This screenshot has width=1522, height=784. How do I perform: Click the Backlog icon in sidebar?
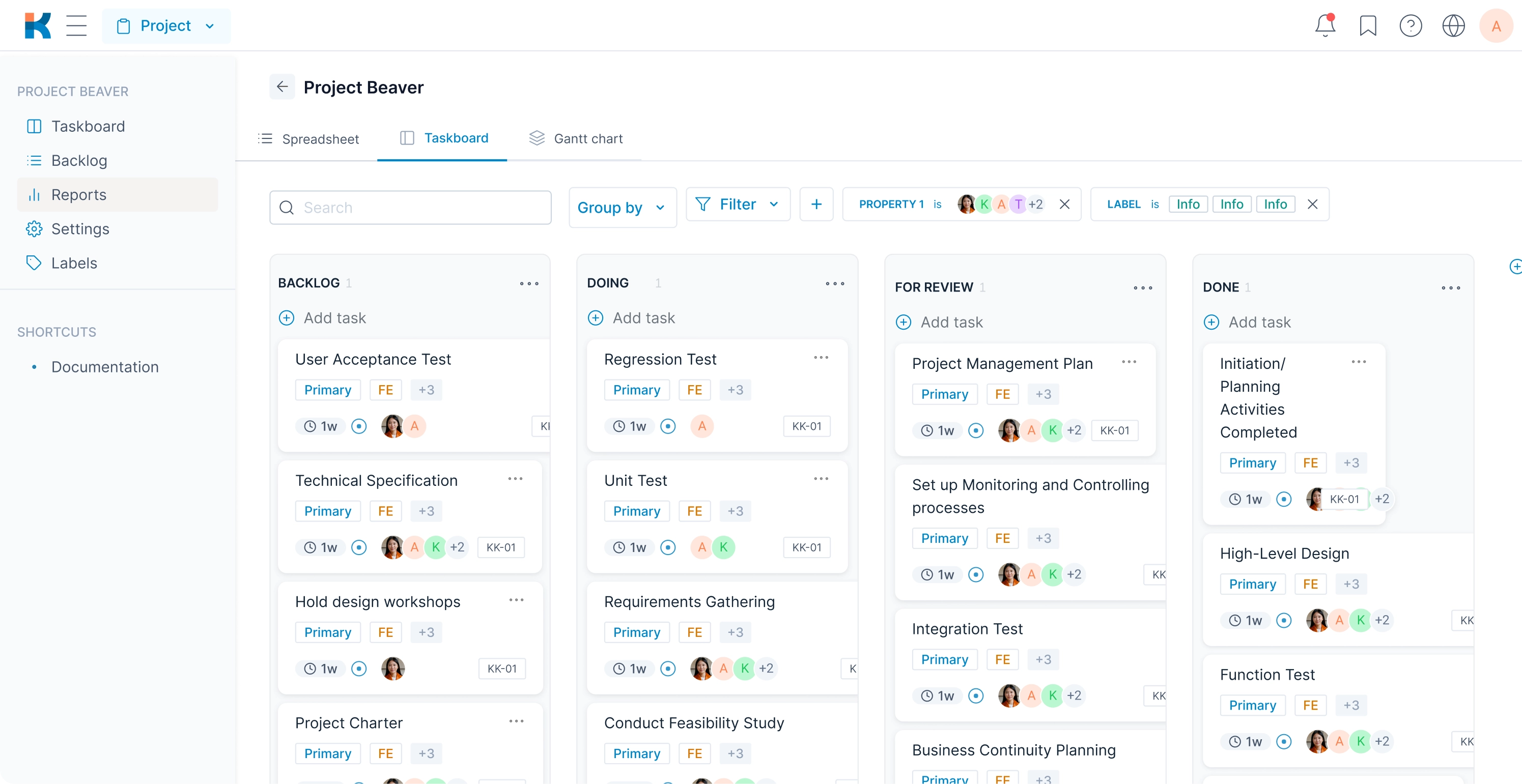pyautogui.click(x=34, y=160)
